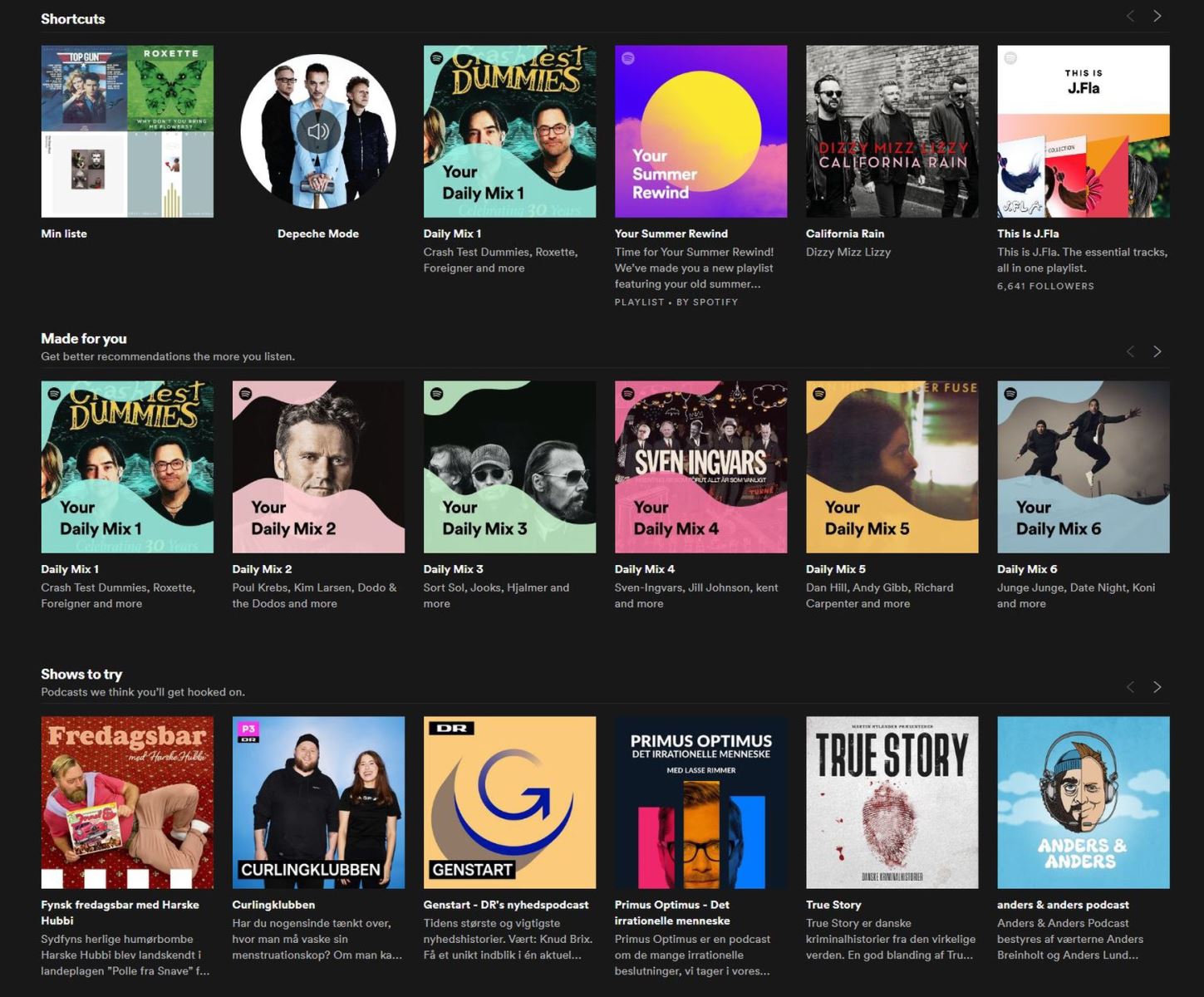Viewport: 1204px width, 997px height.
Task: Click the Min liste title
Action: click(64, 233)
